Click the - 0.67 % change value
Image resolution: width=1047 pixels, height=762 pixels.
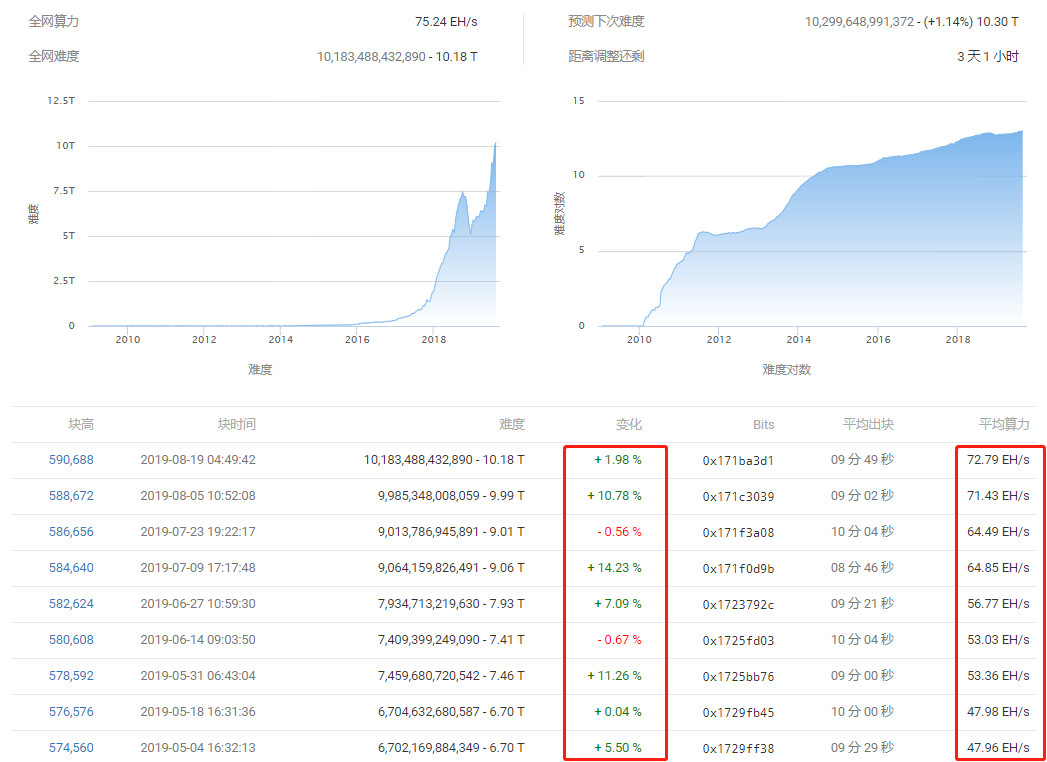620,640
